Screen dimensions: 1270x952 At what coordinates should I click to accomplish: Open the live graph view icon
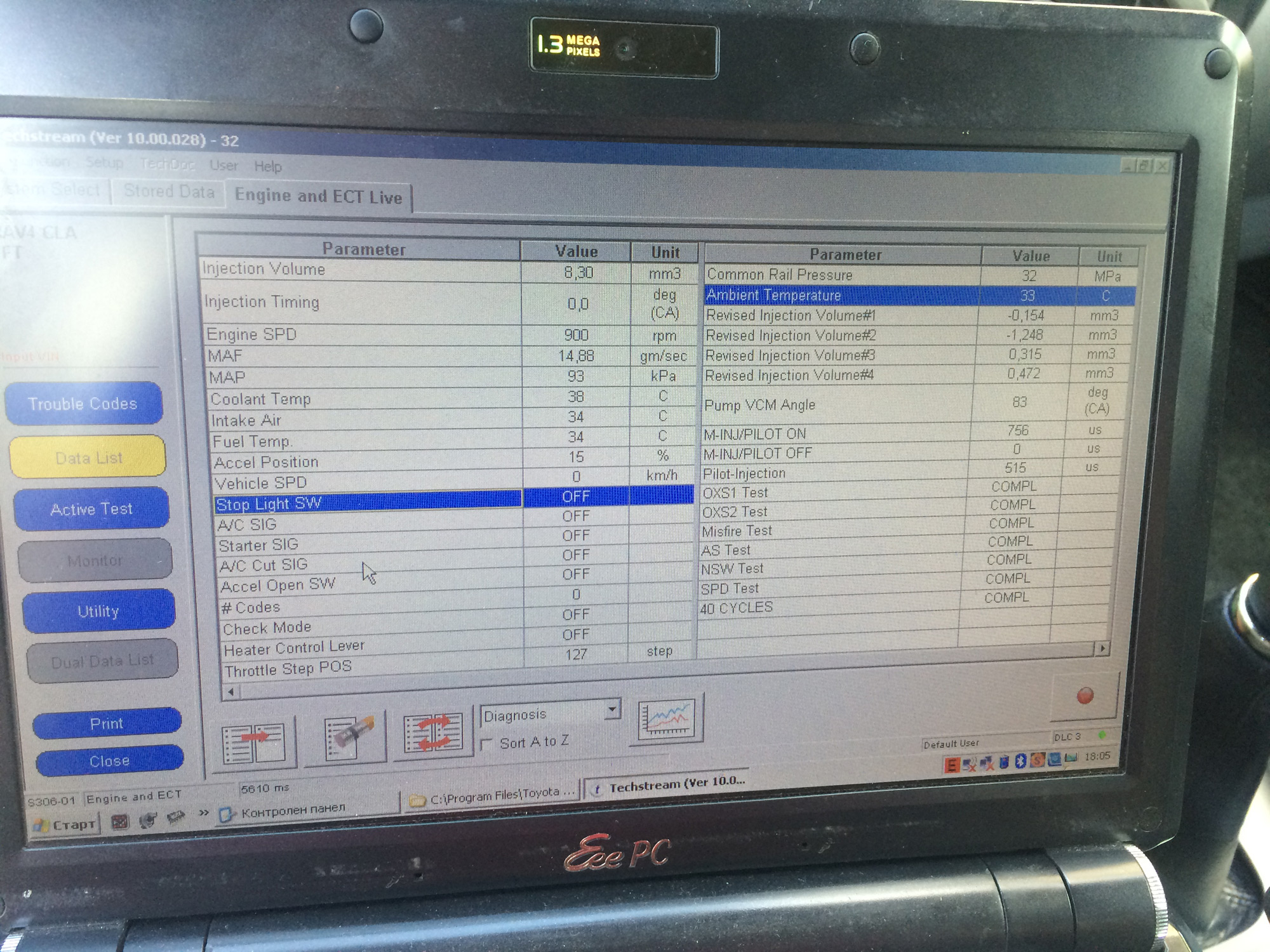point(666,720)
